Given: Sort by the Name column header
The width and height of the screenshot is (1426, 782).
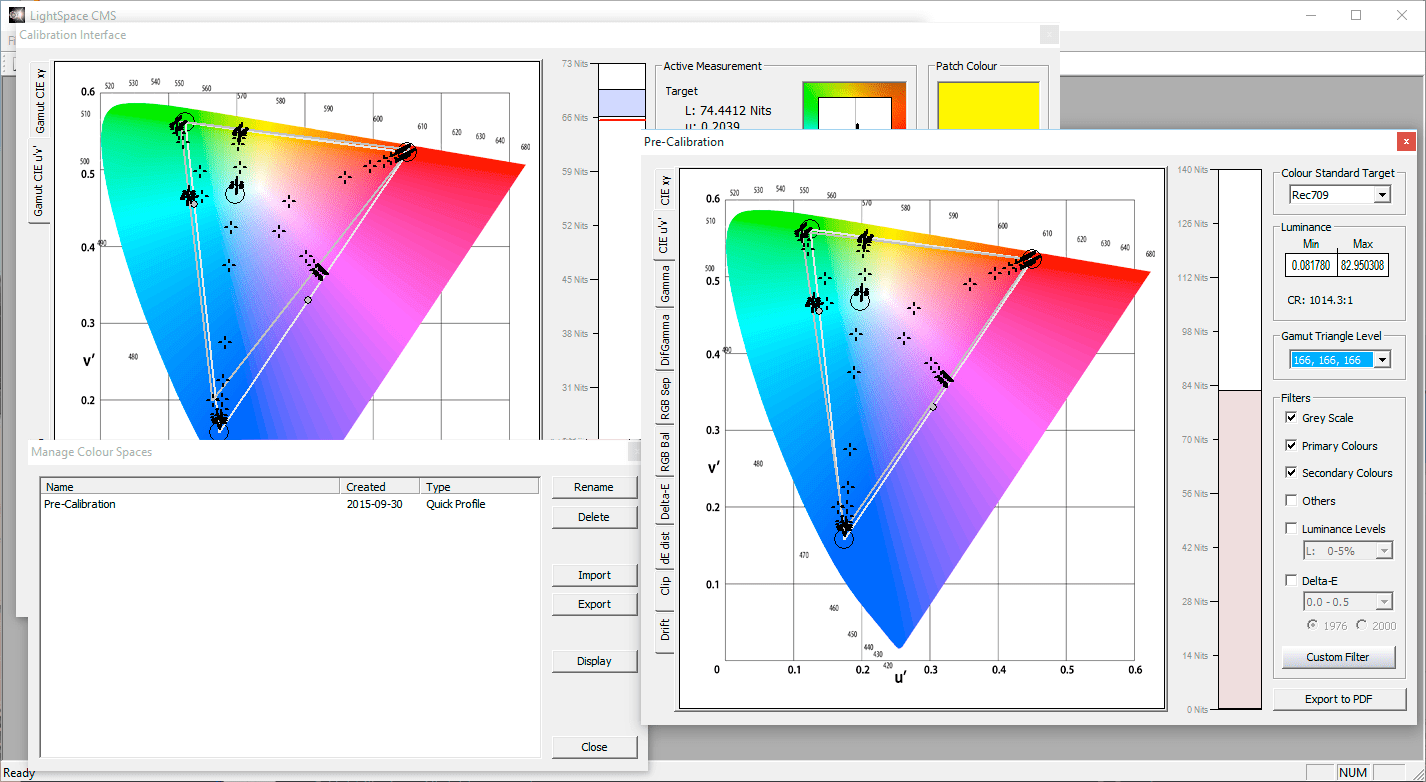Looking at the screenshot, I should (x=191, y=487).
